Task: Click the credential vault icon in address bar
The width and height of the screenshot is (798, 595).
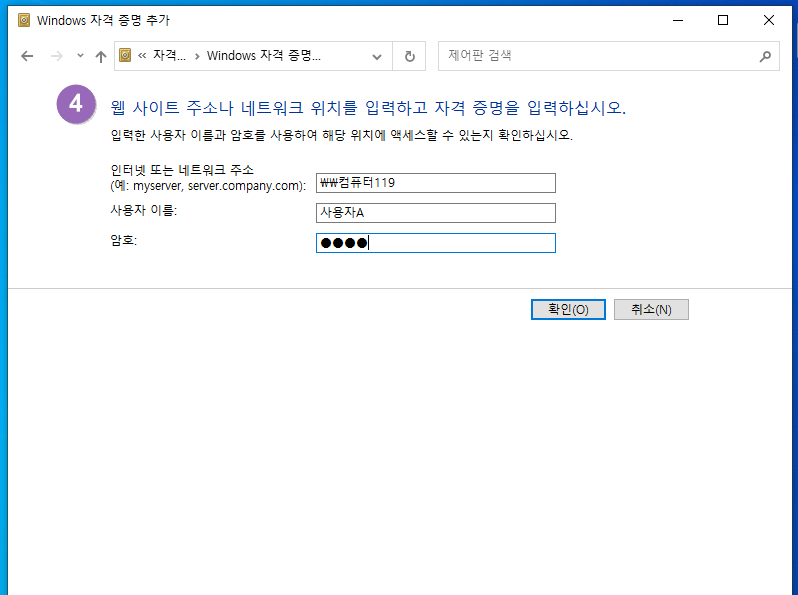Action: [125, 55]
